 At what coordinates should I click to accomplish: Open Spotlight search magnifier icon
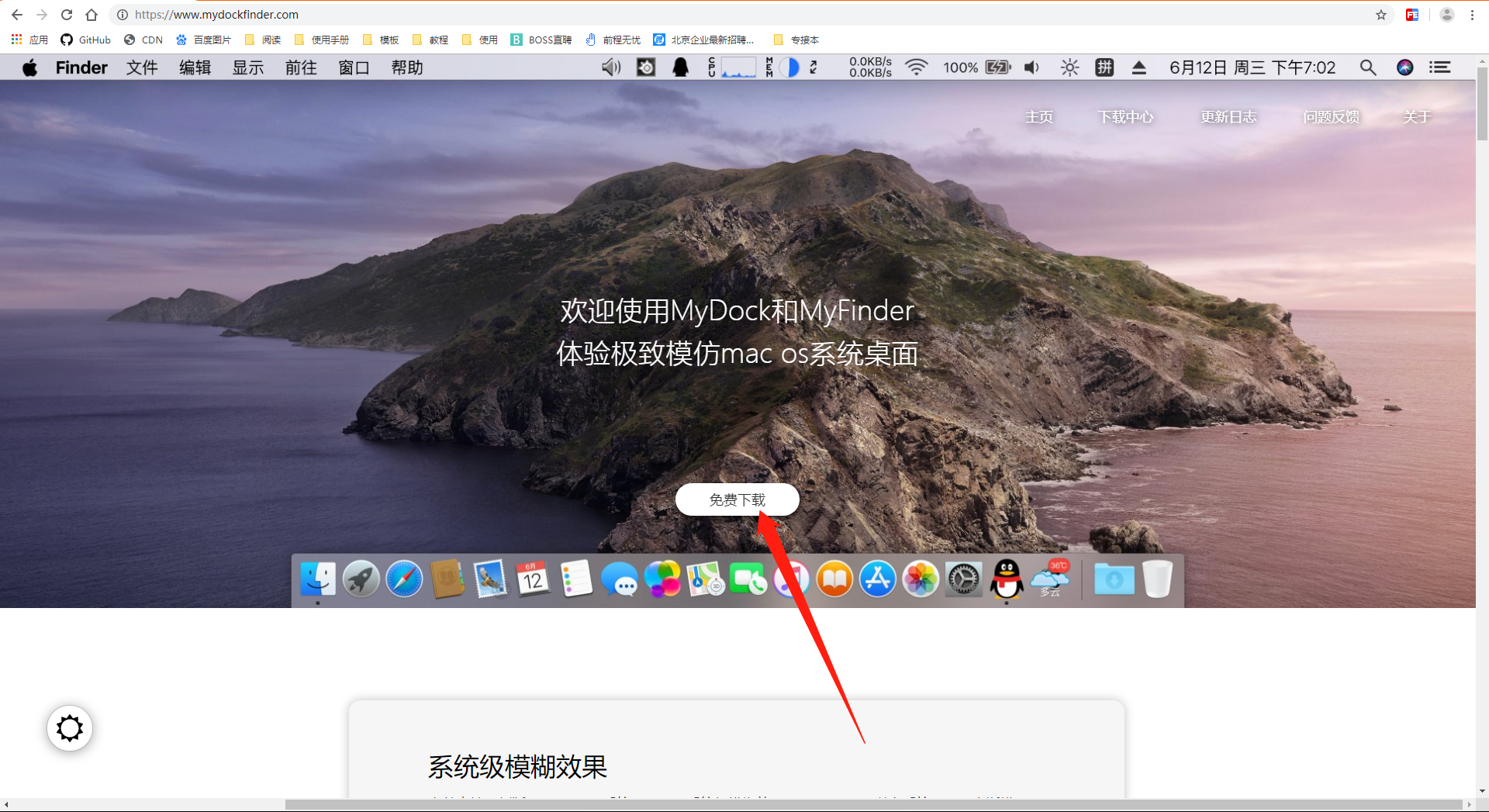[1368, 67]
